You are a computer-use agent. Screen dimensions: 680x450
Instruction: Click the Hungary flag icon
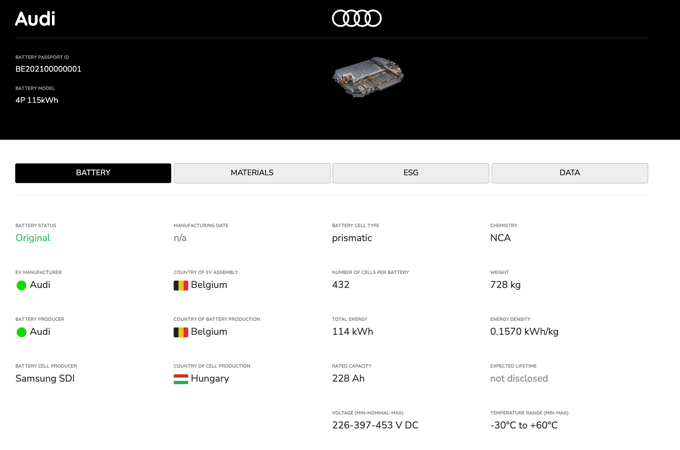(x=181, y=379)
